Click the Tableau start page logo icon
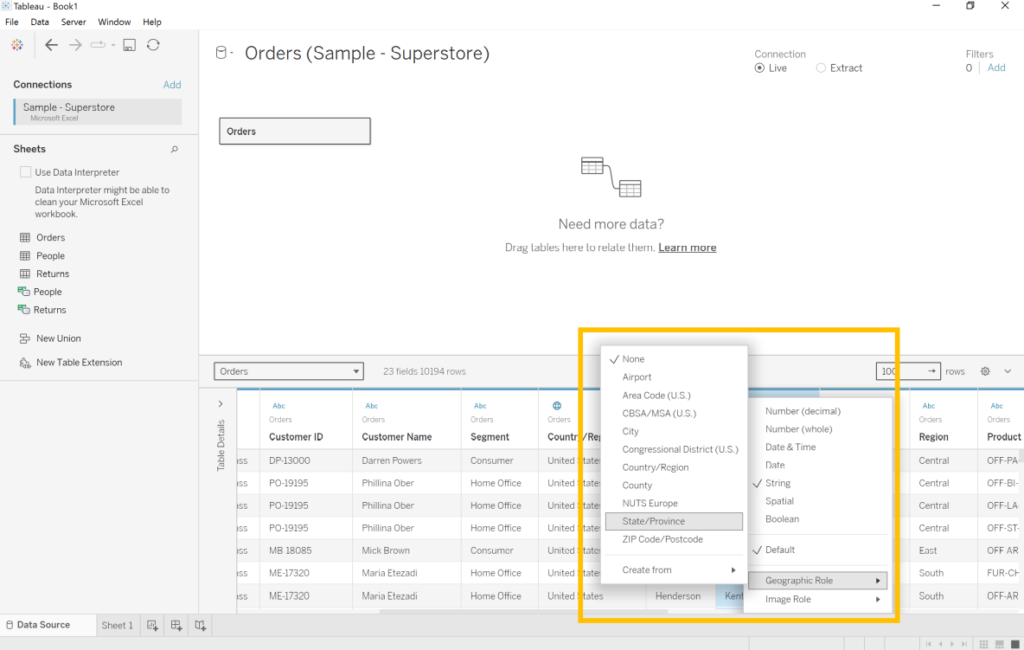This screenshot has height=650, width=1024. [17, 45]
